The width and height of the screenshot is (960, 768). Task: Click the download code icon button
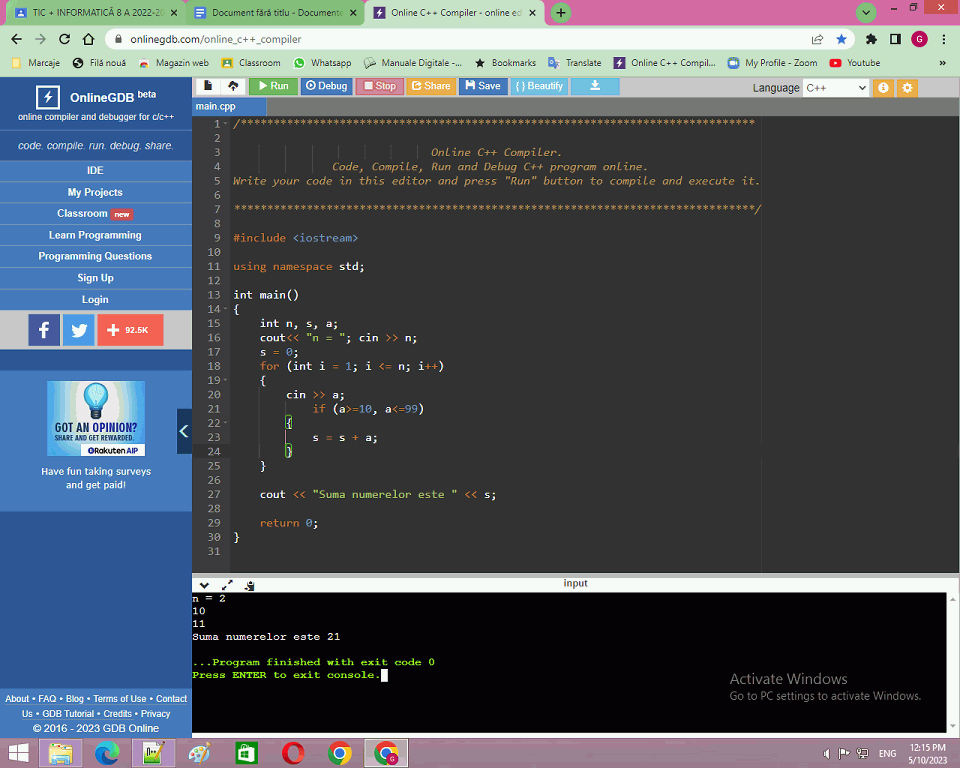pos(595,86)
